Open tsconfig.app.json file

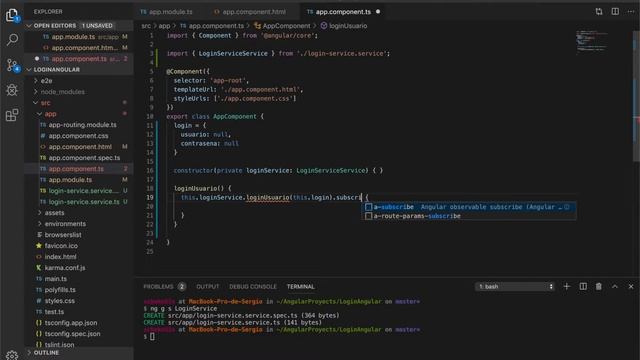point(79,323)
